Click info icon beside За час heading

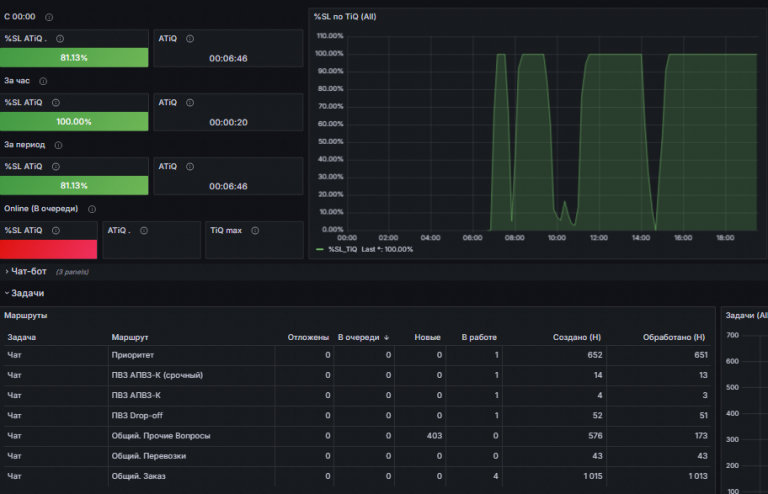coord(43,81)
